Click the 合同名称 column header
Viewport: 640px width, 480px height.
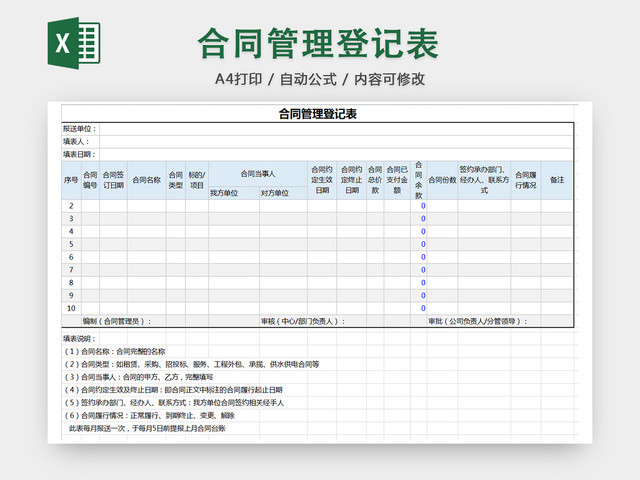(x=147, y=180)
